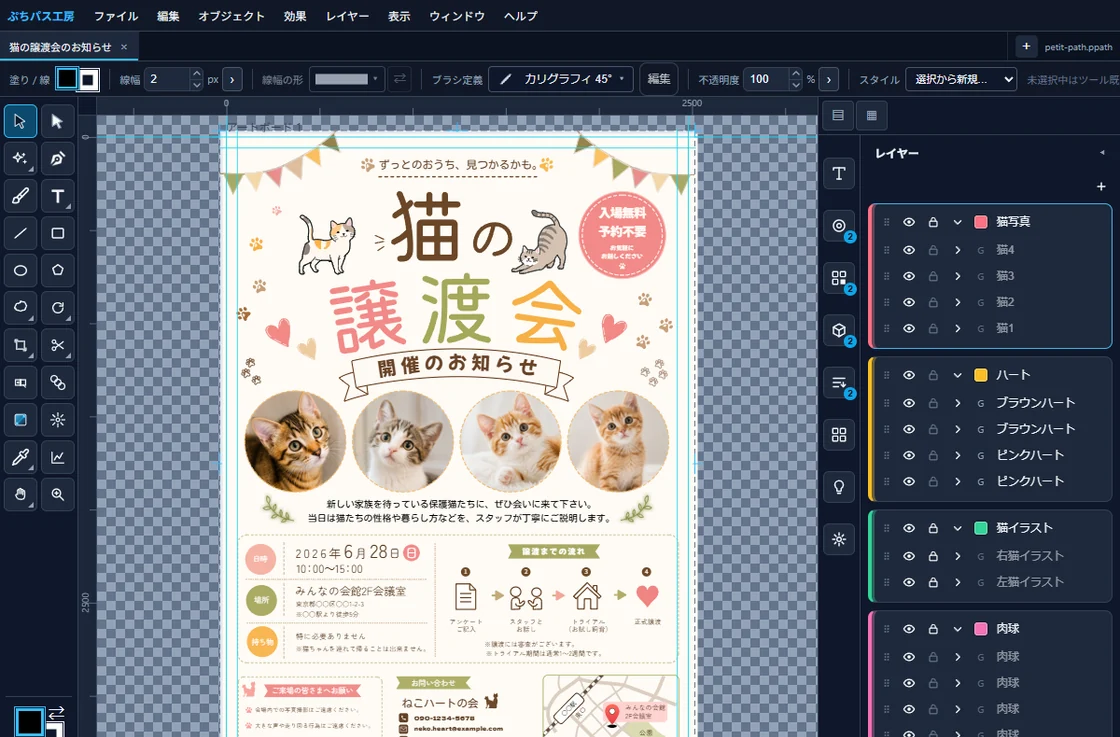Screen dimensions: 1120x737
Task: Collapse the 肉球 layer group
Action: coord(957,629)
